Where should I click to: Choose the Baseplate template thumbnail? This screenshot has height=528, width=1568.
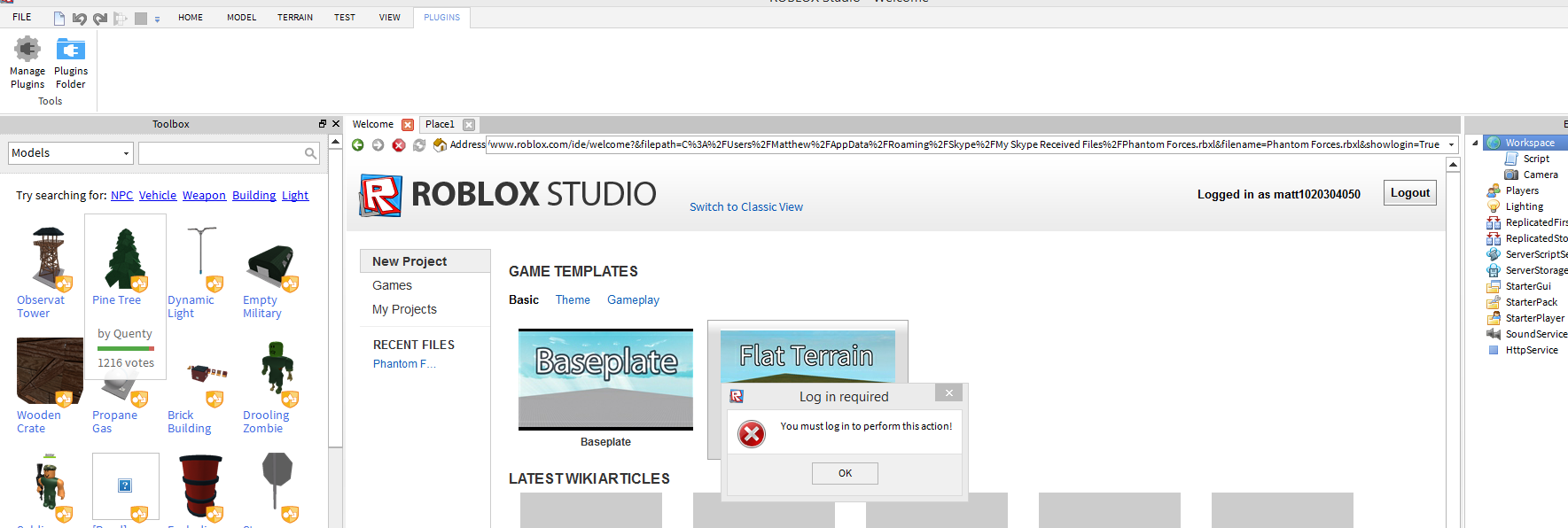pyautogui.click(x=605, y=379)
